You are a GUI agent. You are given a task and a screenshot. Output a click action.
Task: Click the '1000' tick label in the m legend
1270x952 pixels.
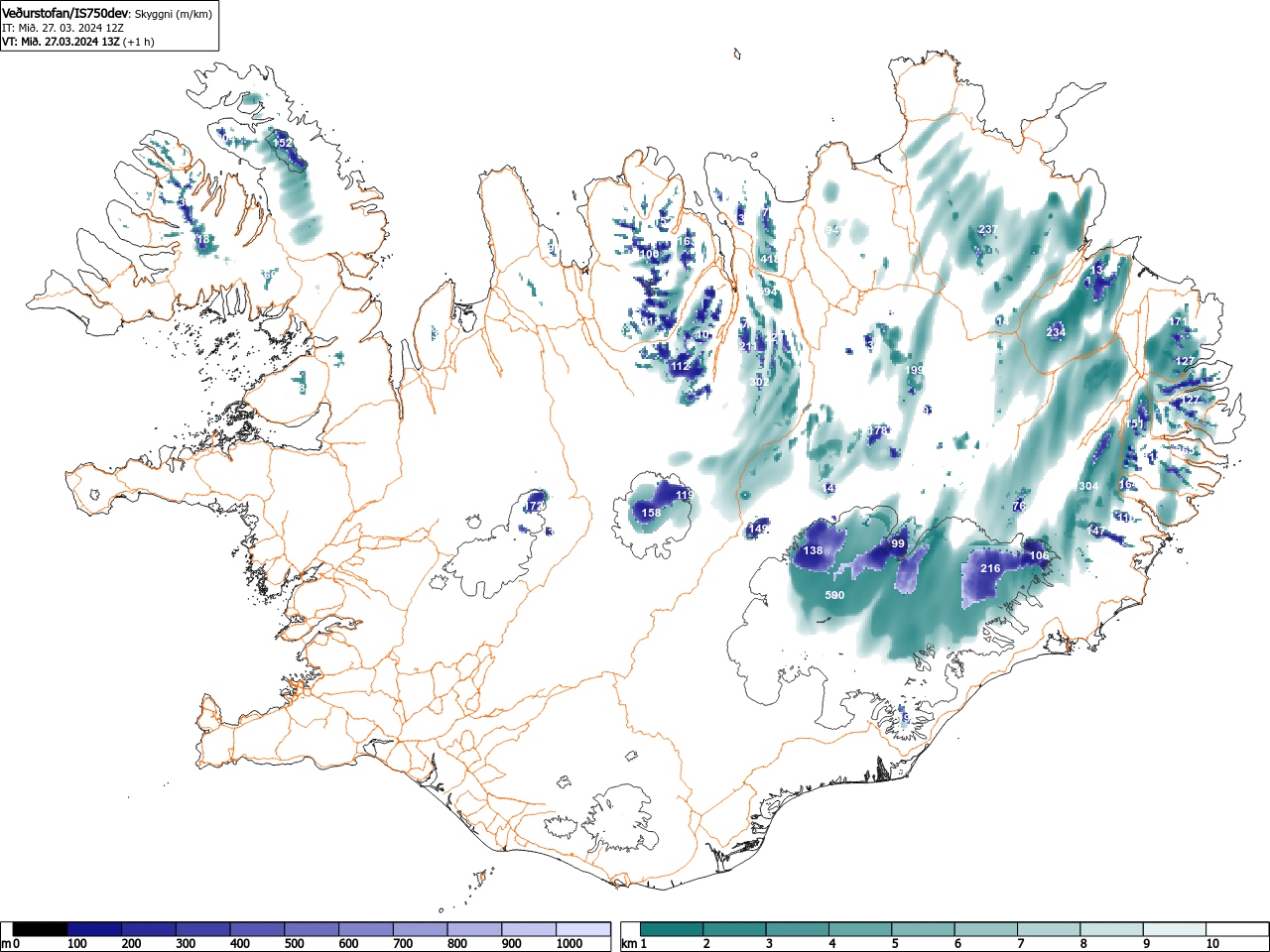click(569, 944)
